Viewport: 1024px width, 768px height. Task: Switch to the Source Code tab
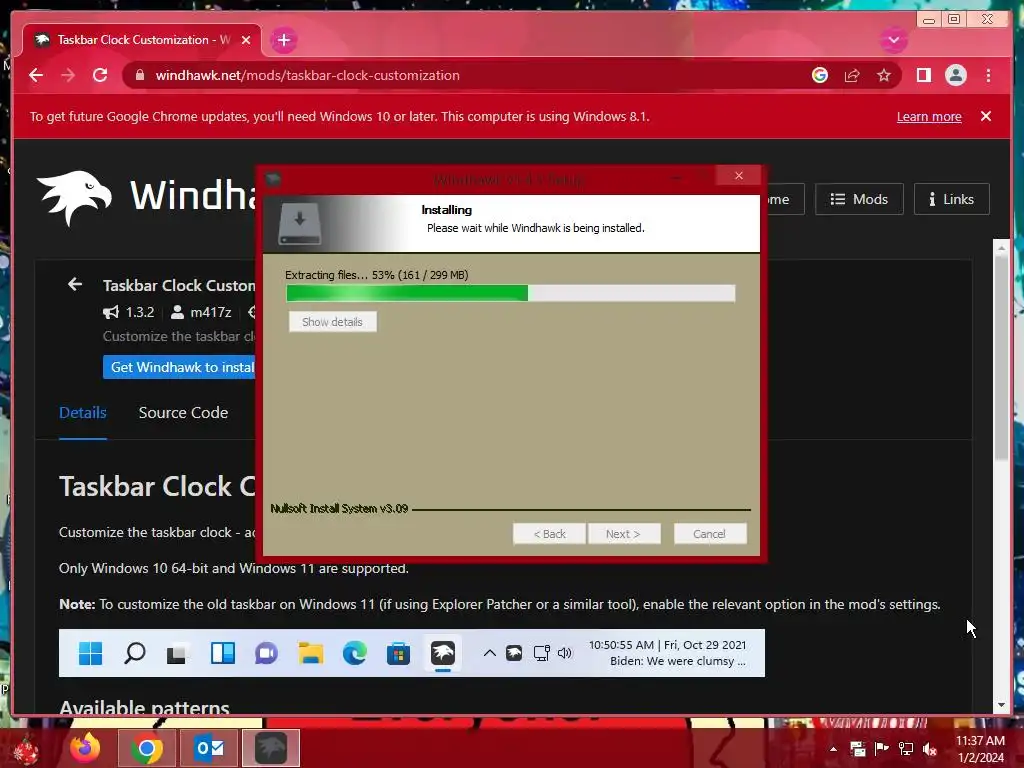tap(184, 413)
